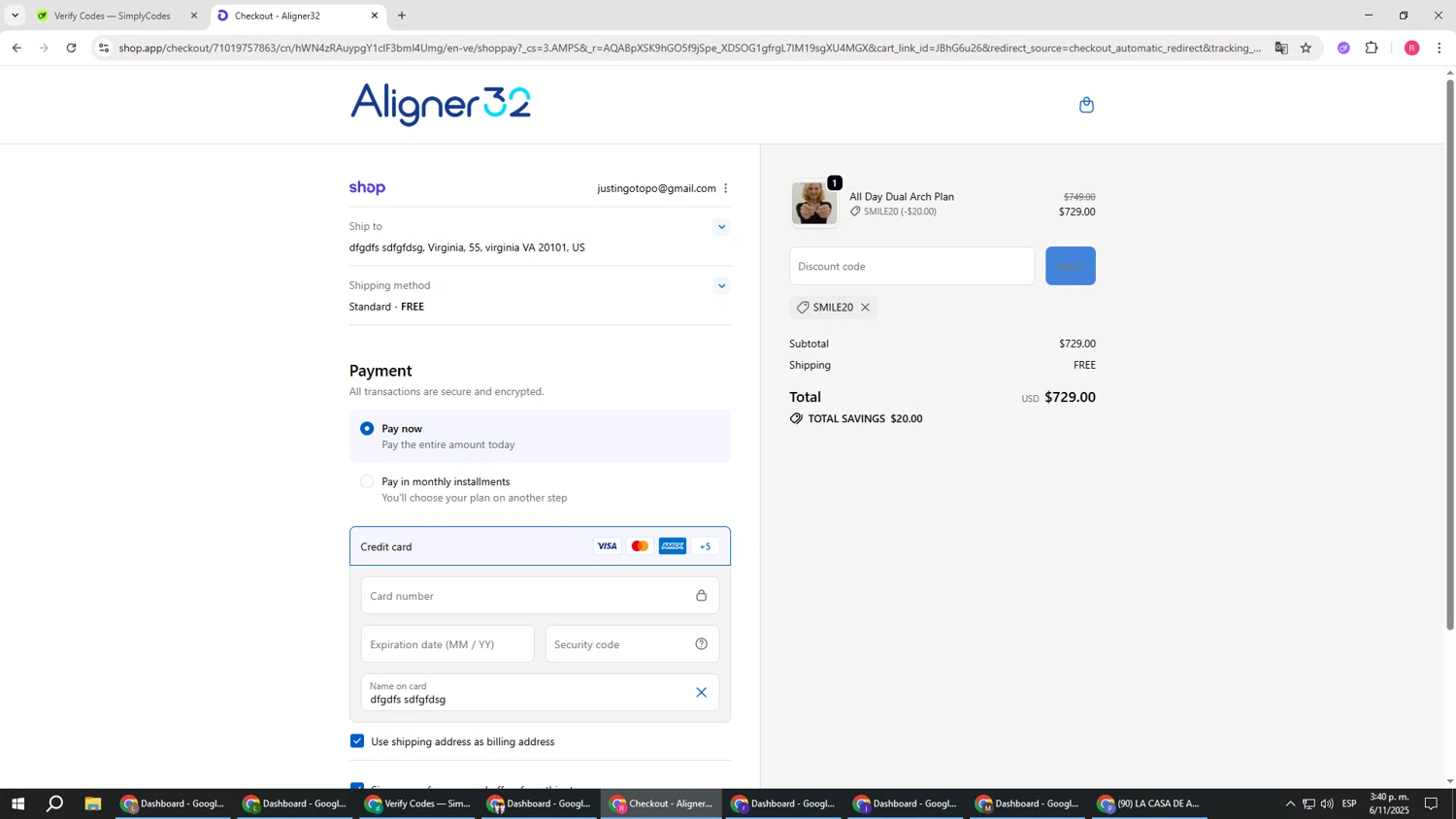Show hidden system tray icons

tap(1290, 803)
